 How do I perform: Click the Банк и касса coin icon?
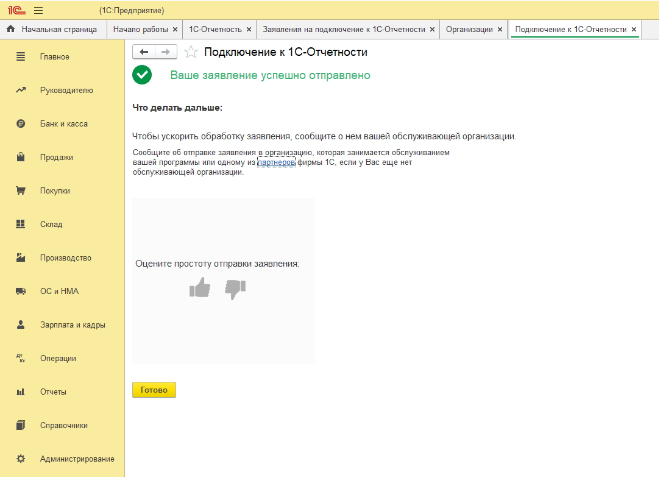(x=21, y=124)
